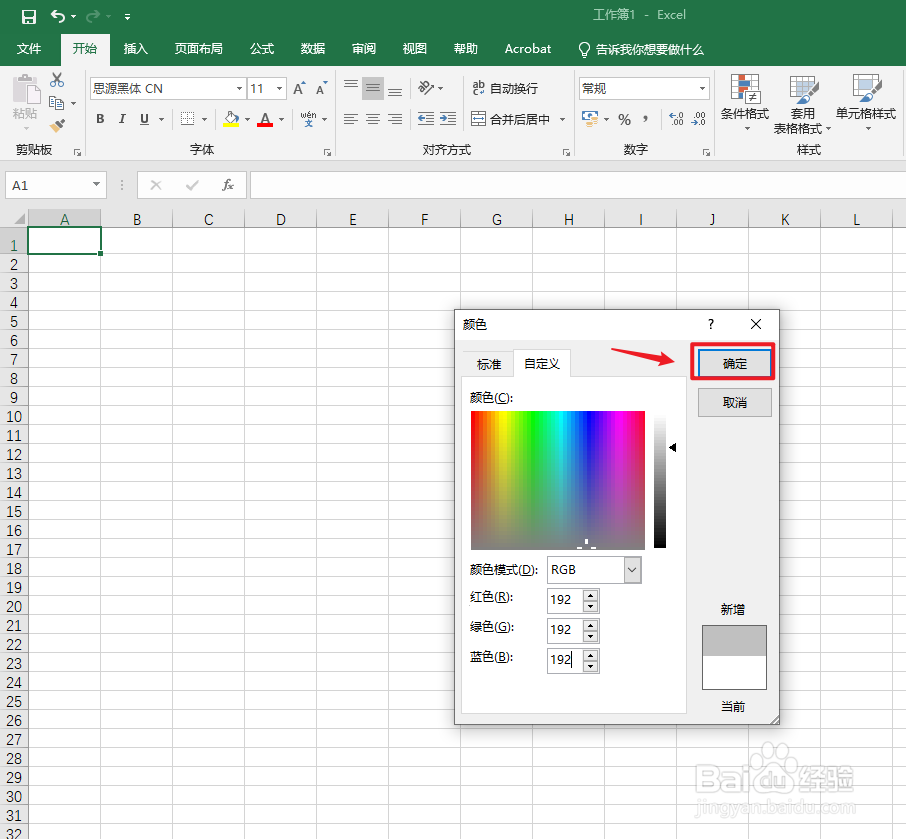Apply the red font color
The width and height of the screenshot is (906, 839).
click(265, 119)
